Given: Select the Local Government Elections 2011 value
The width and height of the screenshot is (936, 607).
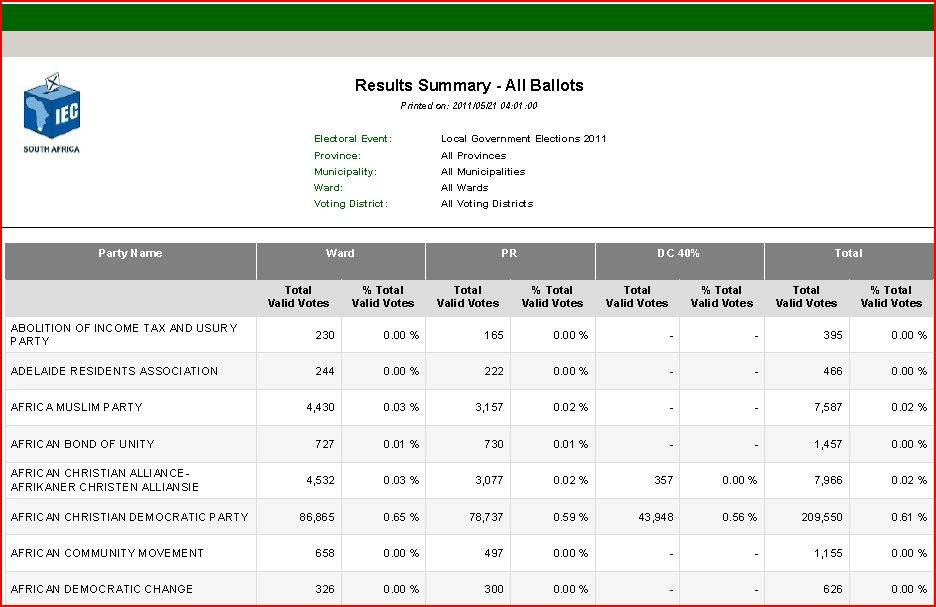Looking at the screenshot, I should (523, 139).
